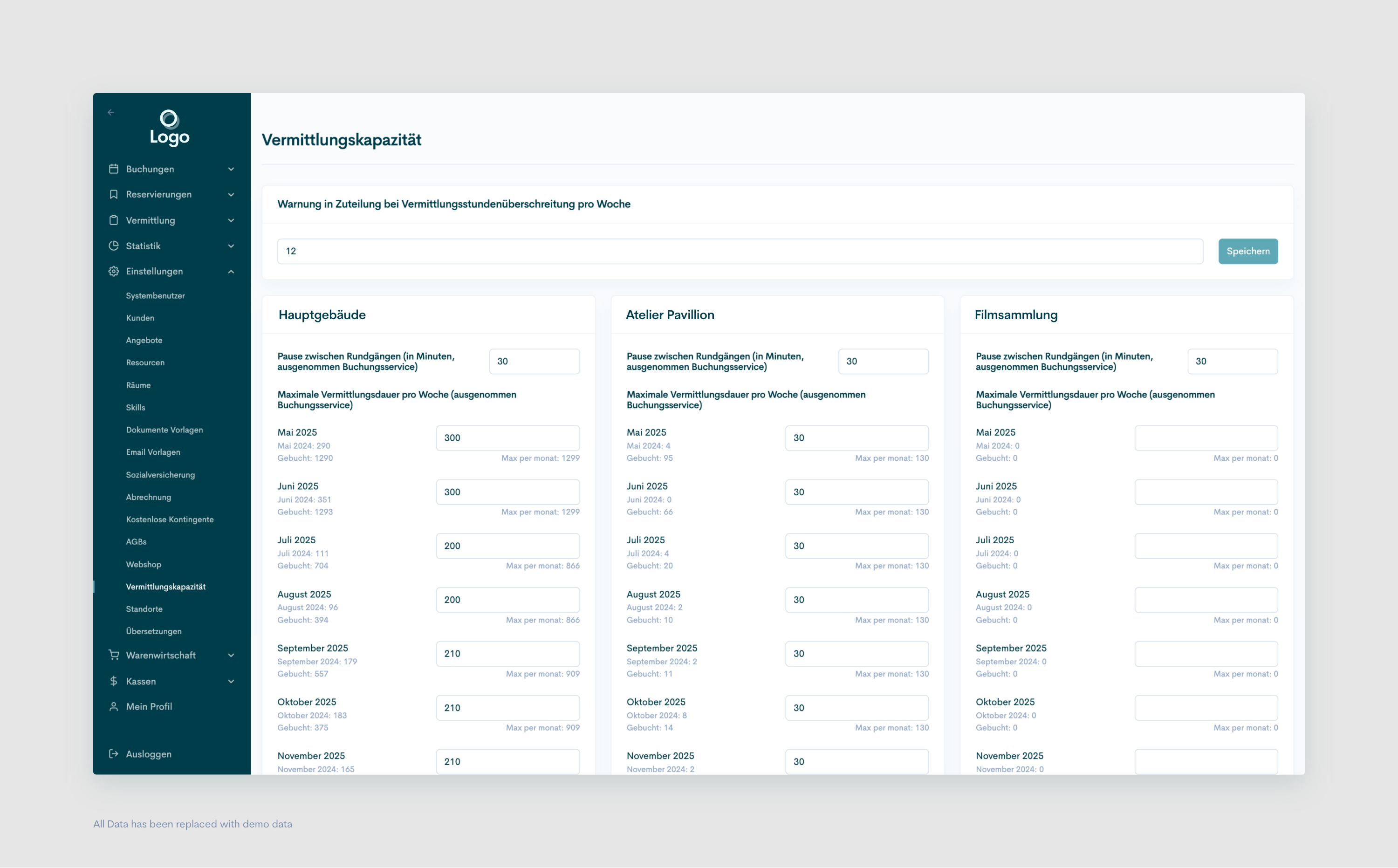Click the Einstellungen gear icon
The width and height of the screenshot is (1398, 868).
[x=114, y=272]
